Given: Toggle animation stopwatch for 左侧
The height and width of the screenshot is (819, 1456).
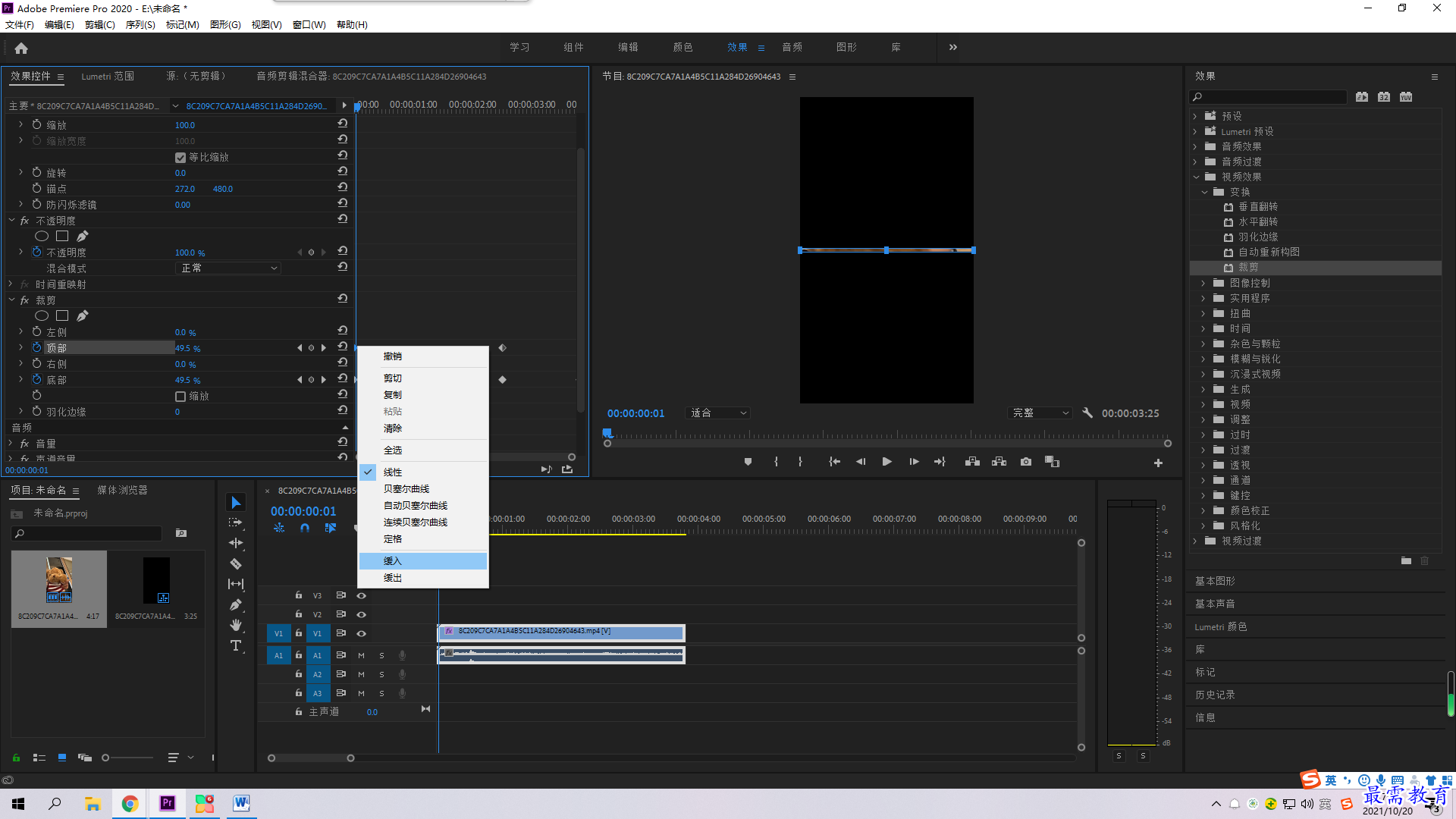Looking at the screenshot, I should 36,331.
